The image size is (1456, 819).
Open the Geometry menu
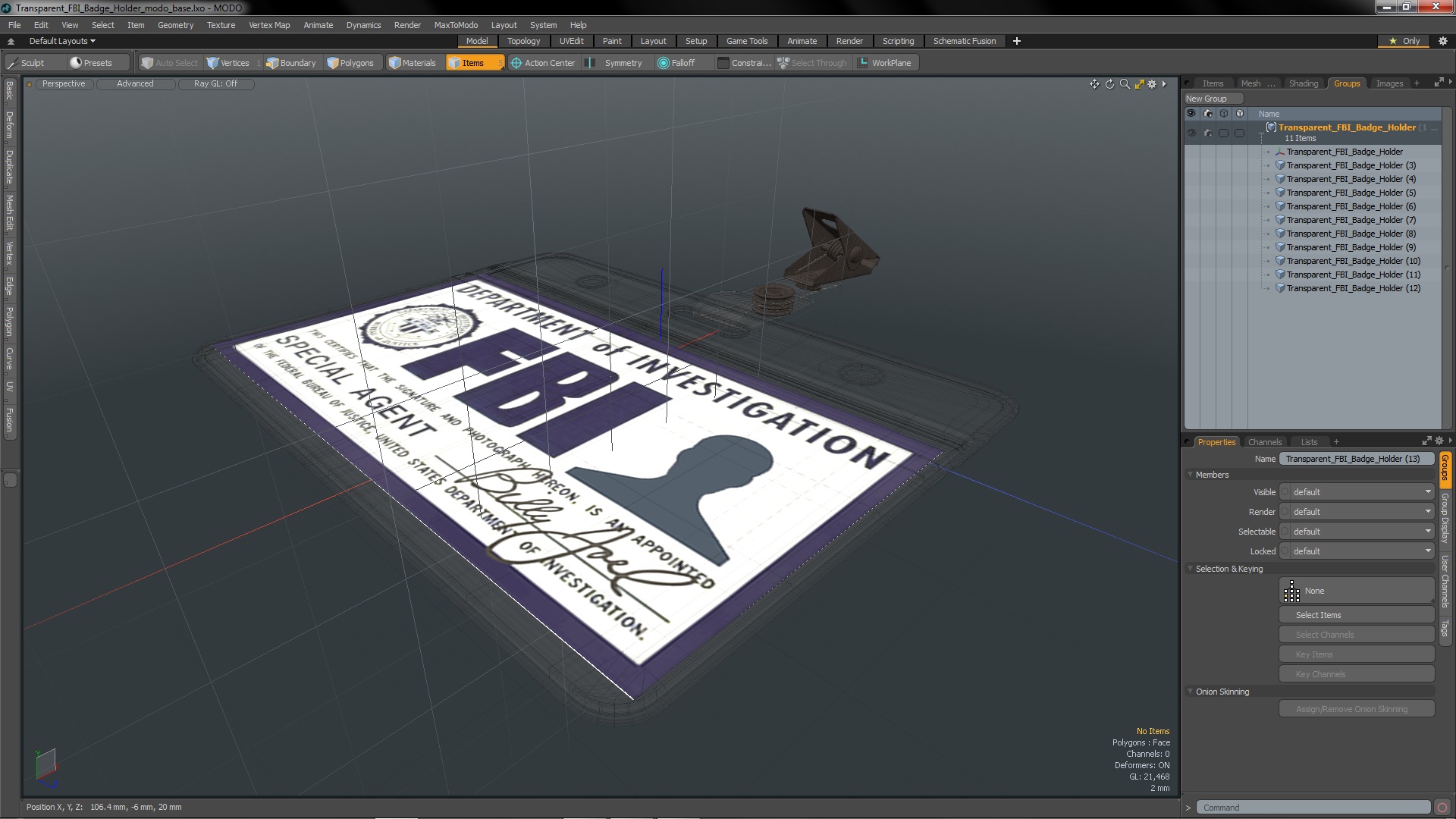pos(175,25)
